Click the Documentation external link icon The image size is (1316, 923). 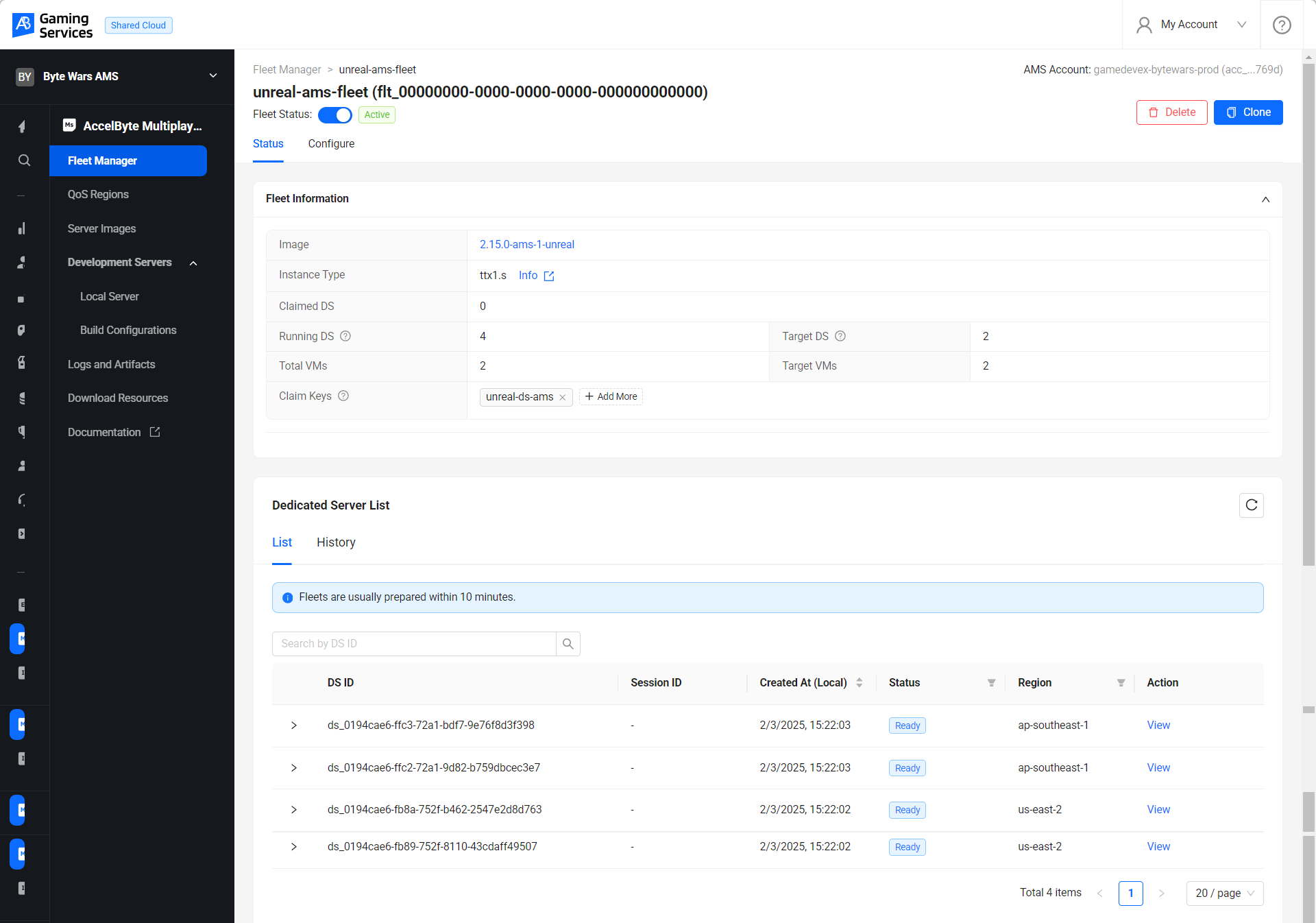[x=154, y=432]
